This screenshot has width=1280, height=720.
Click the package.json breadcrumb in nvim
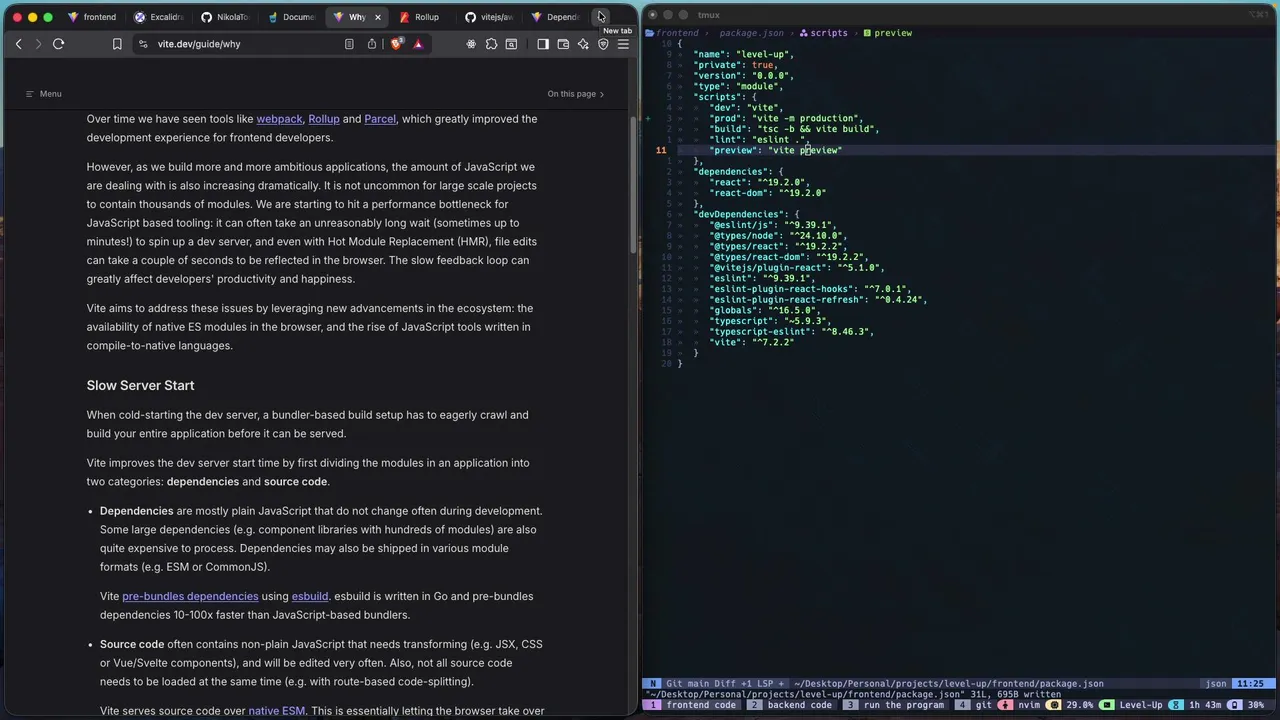(x=752, y=33)
